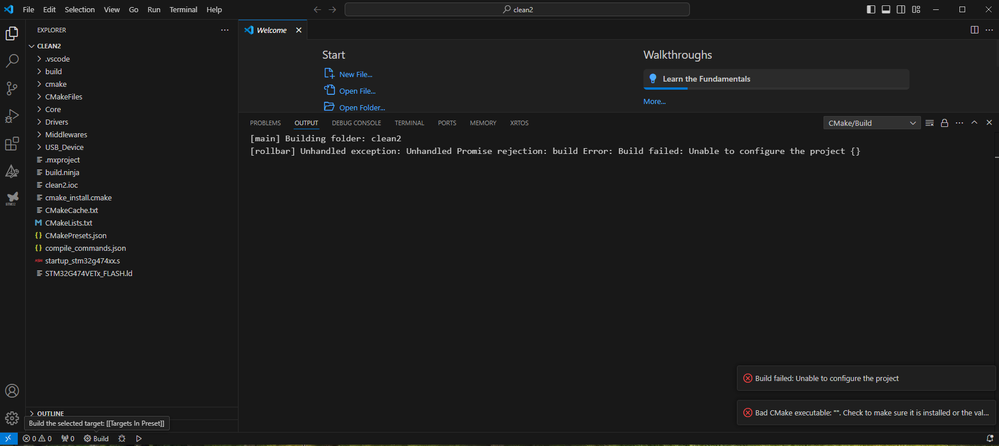This screenshot has width=999, height=446.
Task: Click the Bad CMake executable error notification
Action: [865, 412]
